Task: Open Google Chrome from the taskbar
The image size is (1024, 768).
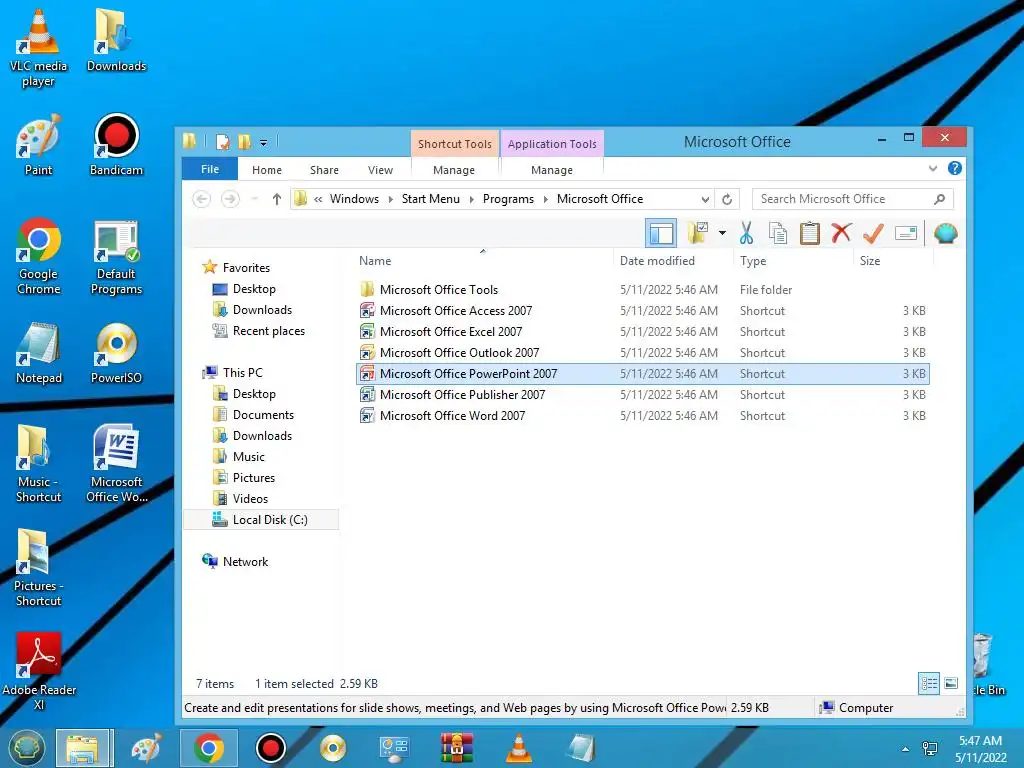Action: click(x=208, y=748)
